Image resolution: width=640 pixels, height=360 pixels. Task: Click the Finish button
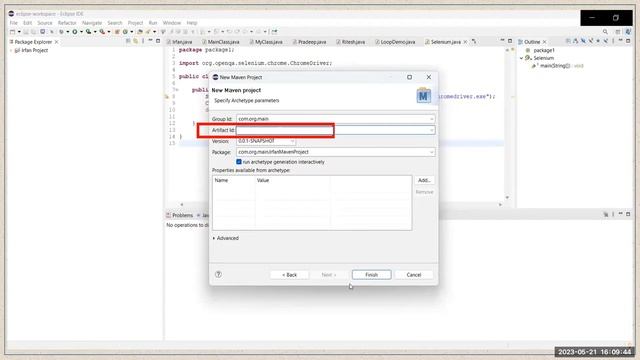pos(371,275)
